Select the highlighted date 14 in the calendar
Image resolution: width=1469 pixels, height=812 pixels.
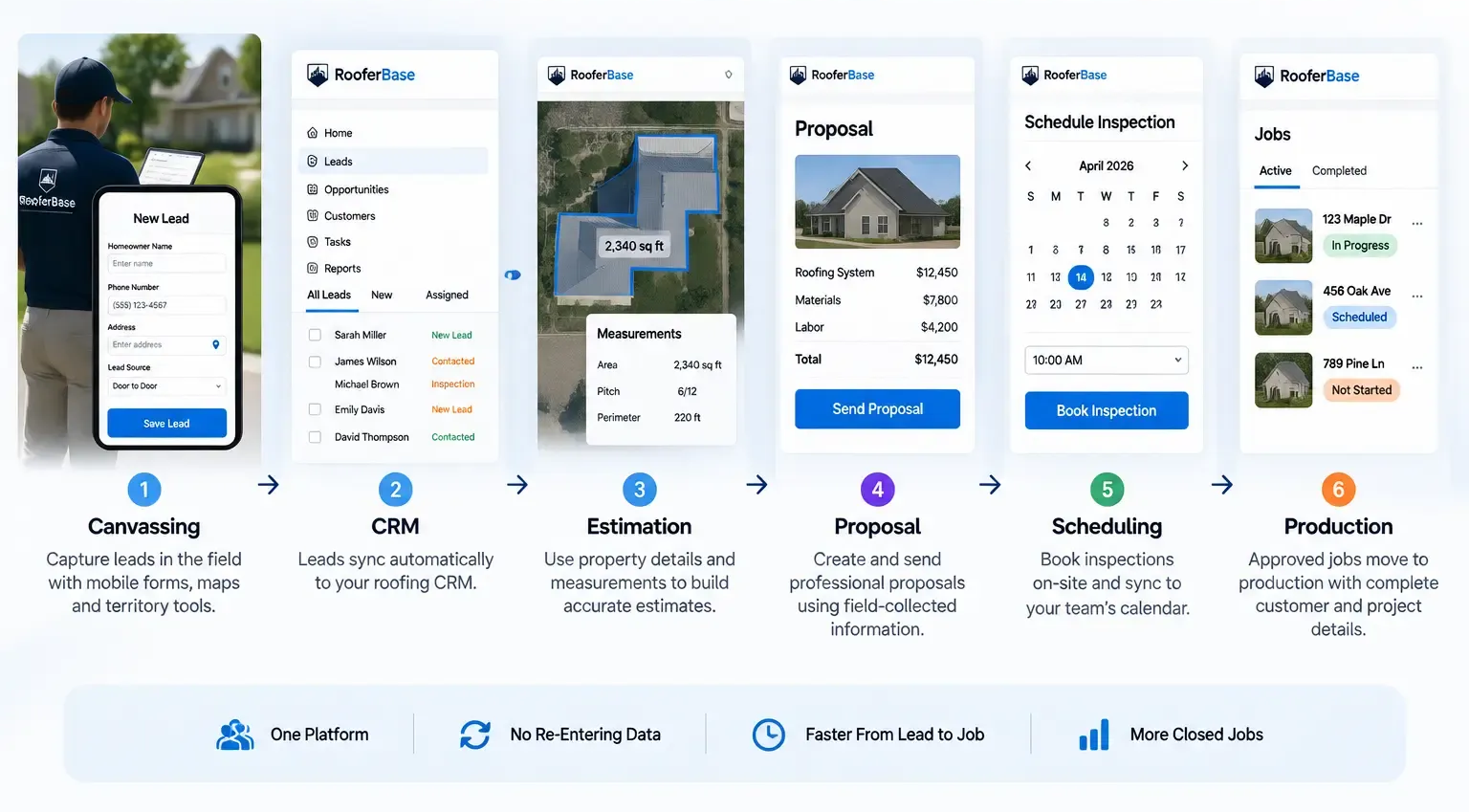coord(1081,277)
